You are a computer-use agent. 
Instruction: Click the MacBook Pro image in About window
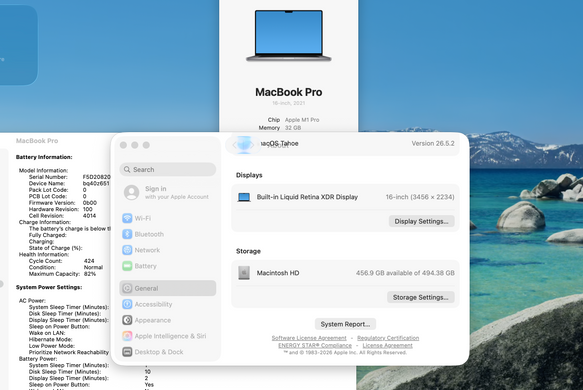click(x=289, y=36)
